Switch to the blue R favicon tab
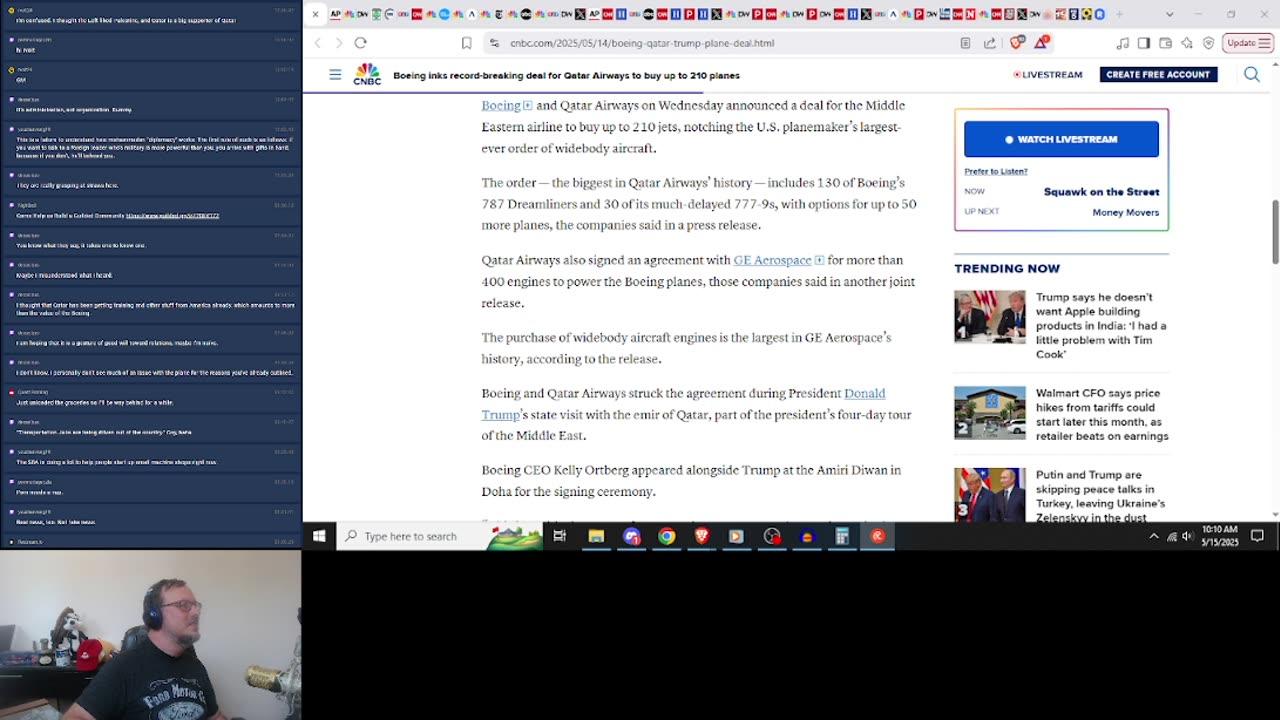This screenshot has height=720, width=1280. (x=1100, y=14)
